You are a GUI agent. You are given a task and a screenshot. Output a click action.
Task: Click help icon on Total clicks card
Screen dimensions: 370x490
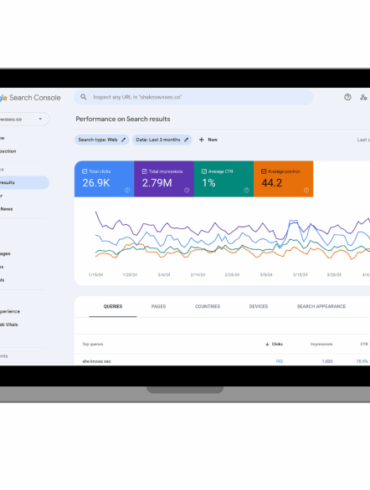(127, 190)
